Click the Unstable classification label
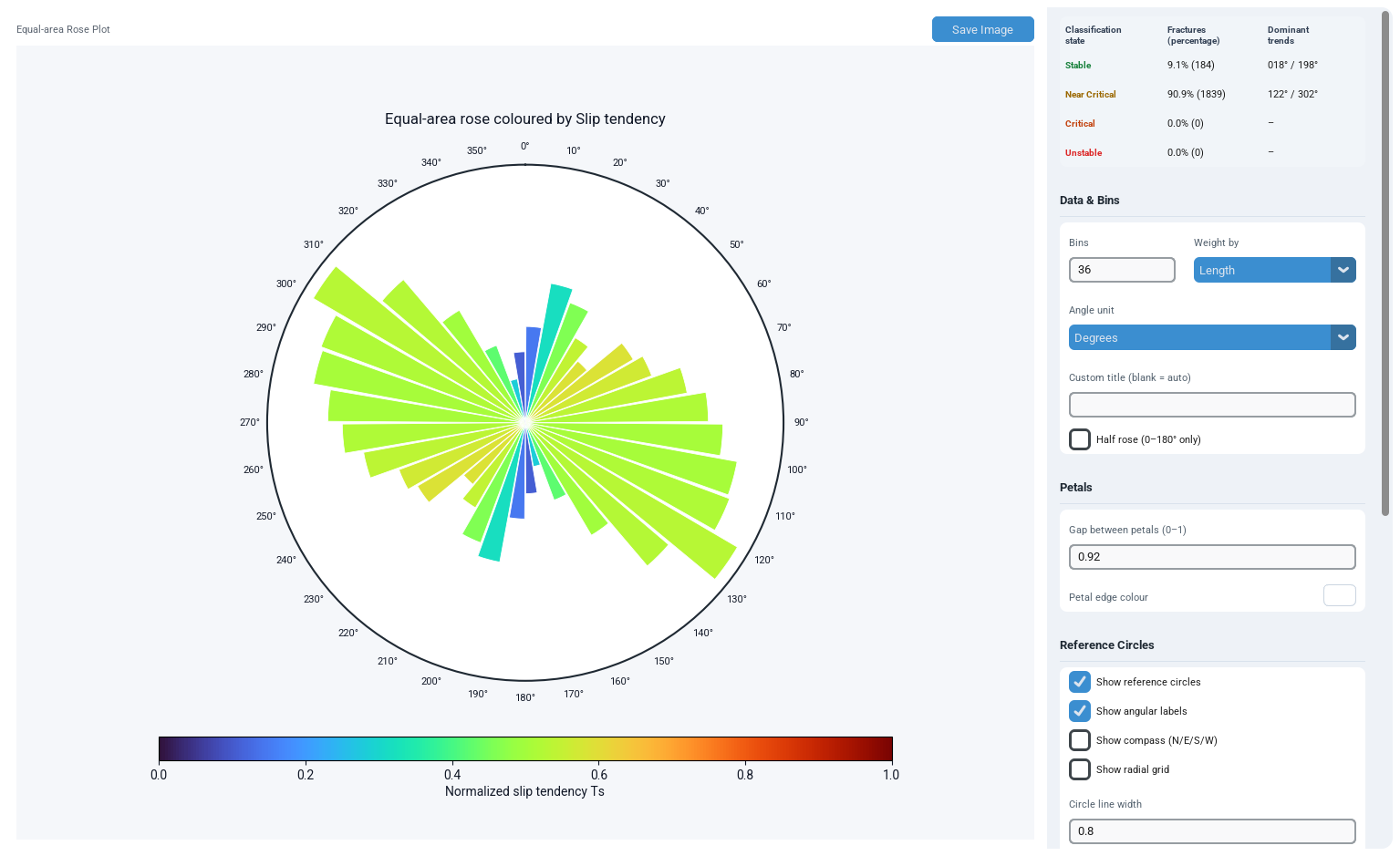The height and width of the screenshot is (856, 1400). click(x=1084, y=153)
